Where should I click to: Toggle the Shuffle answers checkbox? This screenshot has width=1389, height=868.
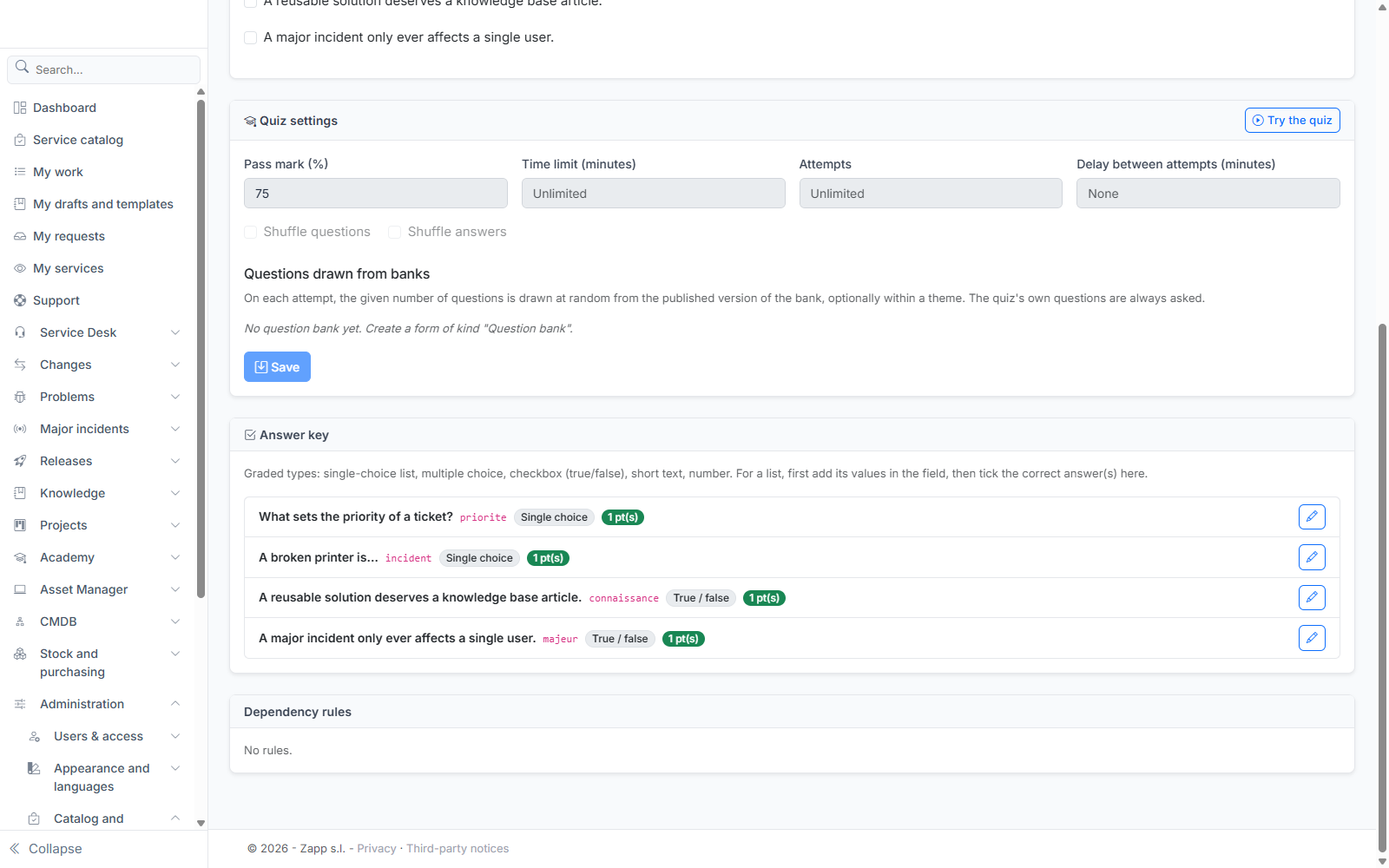tap(395, 232)
